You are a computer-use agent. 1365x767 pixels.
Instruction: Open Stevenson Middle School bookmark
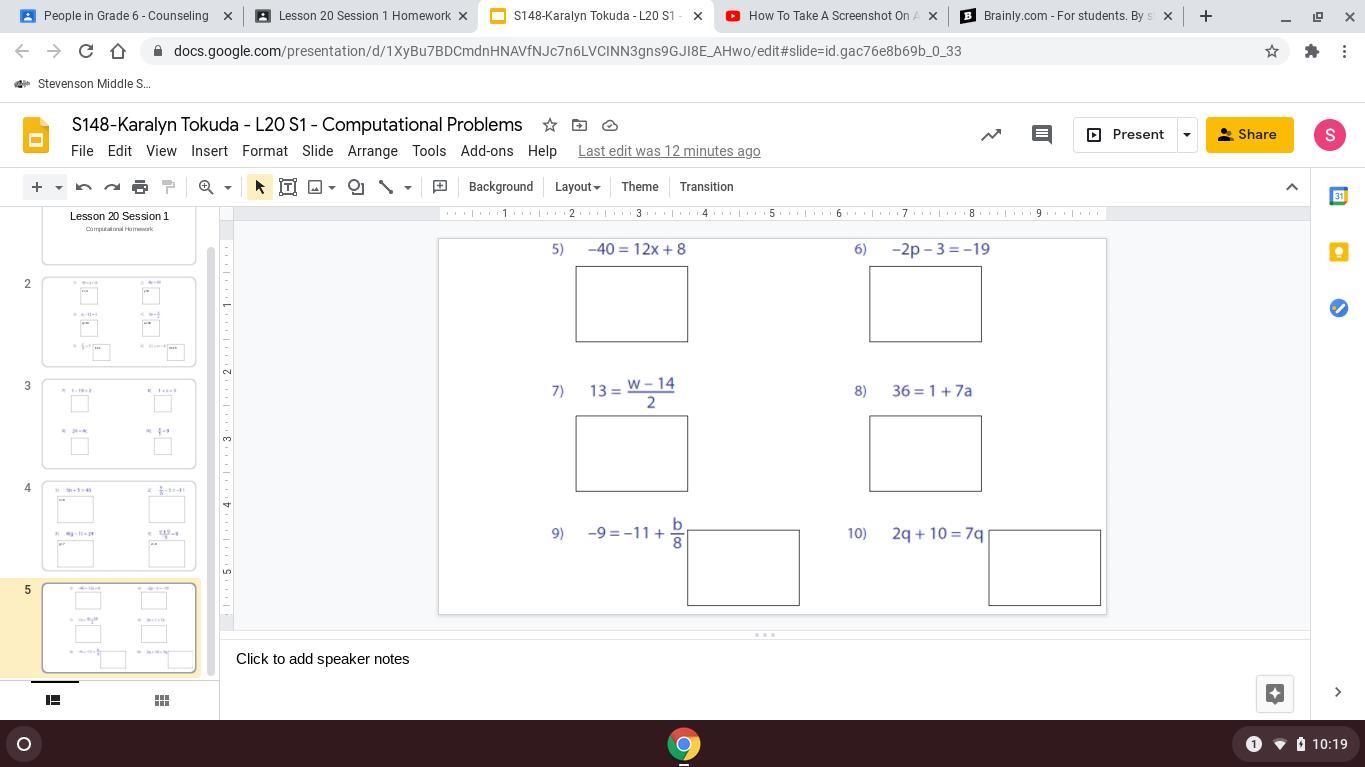(x=84, y=84)
